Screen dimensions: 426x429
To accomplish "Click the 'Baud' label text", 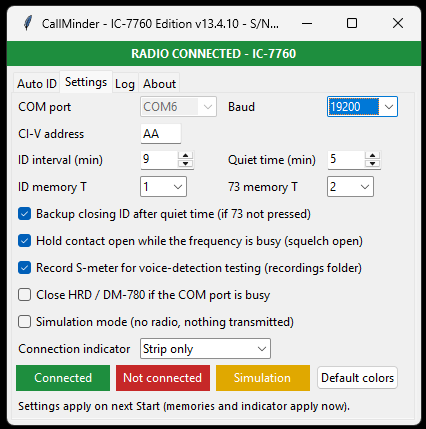I will (242, 107).
